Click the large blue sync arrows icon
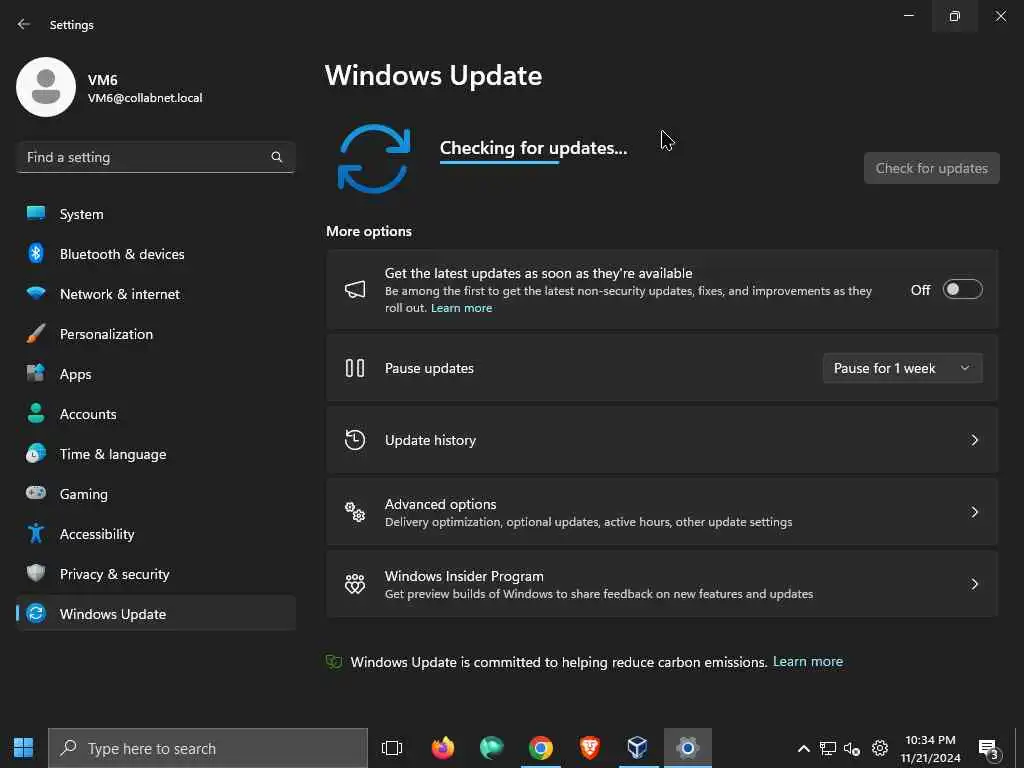 pos(374,159)
